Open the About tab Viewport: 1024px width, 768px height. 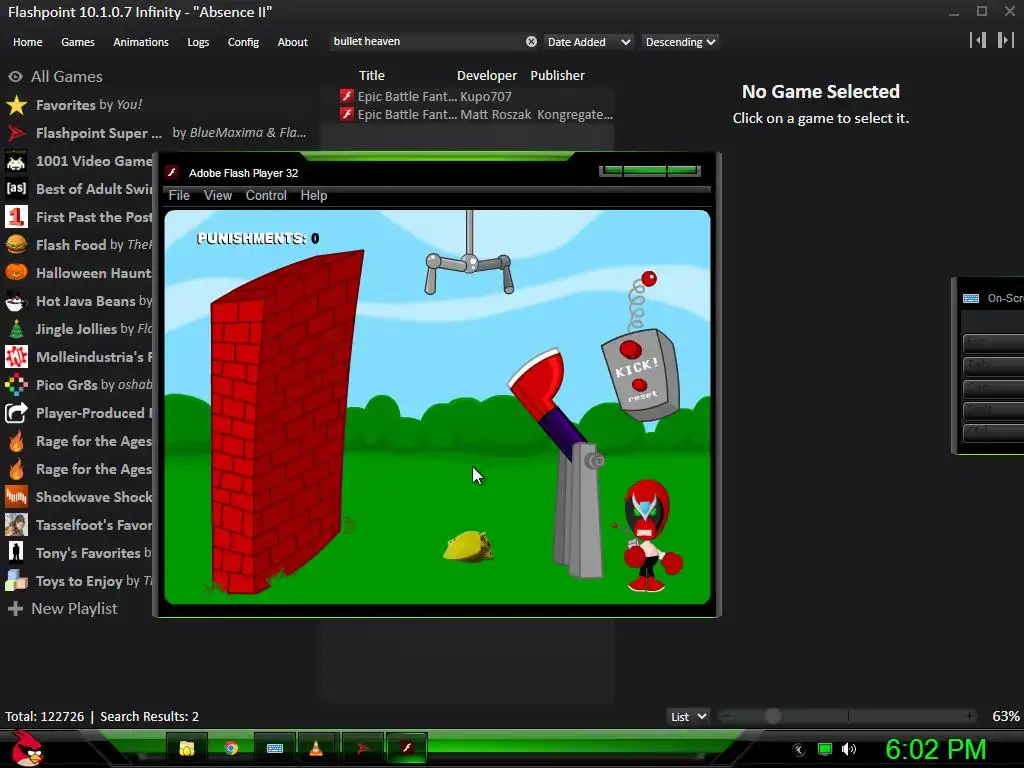point(293,42)
